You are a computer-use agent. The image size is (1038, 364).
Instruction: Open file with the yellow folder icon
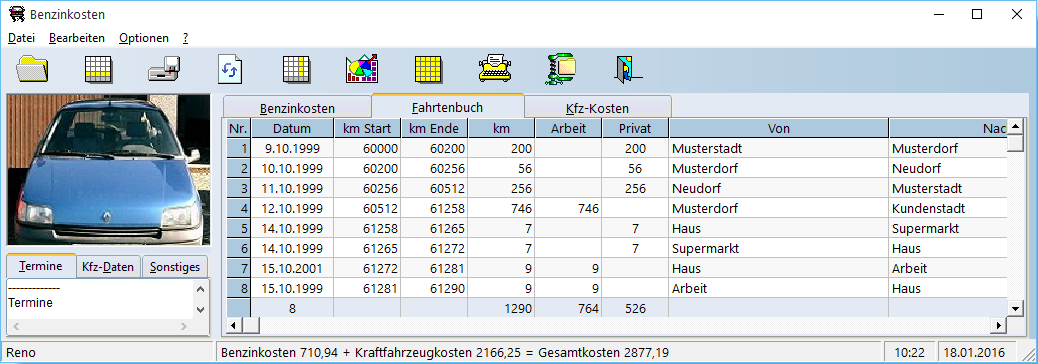33,69
